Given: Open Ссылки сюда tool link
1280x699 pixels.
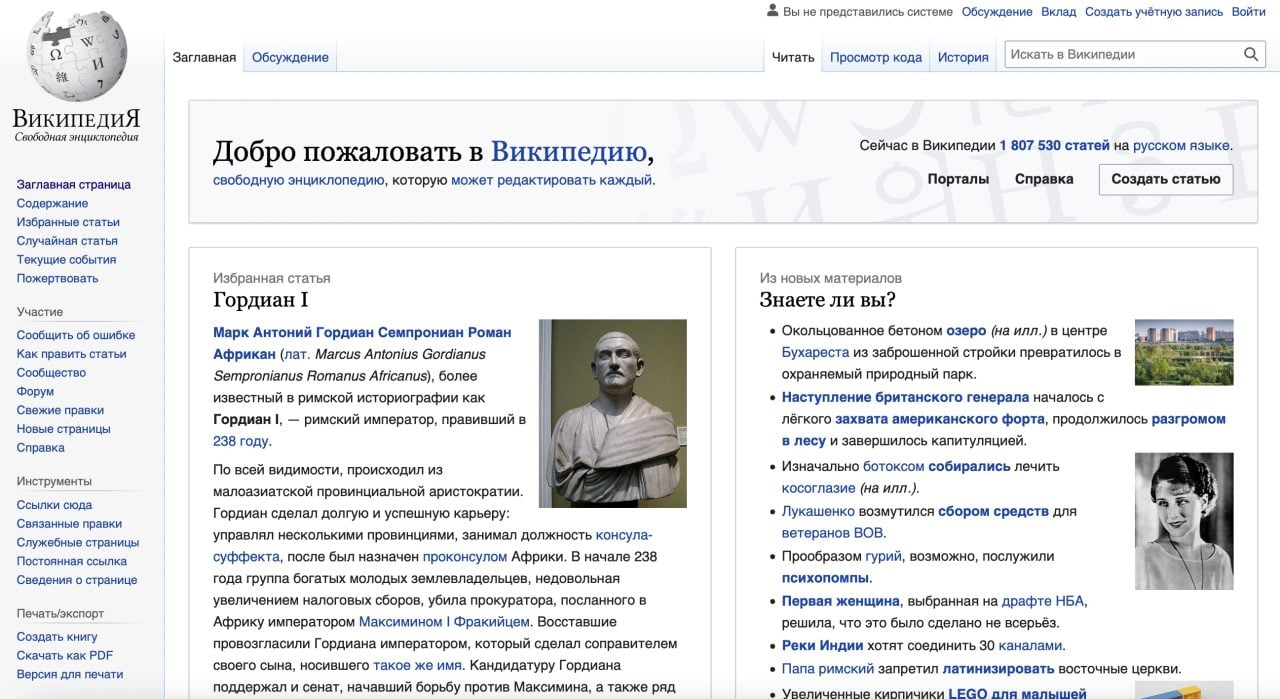Looking at the screenshot, I should coord(54,505).
